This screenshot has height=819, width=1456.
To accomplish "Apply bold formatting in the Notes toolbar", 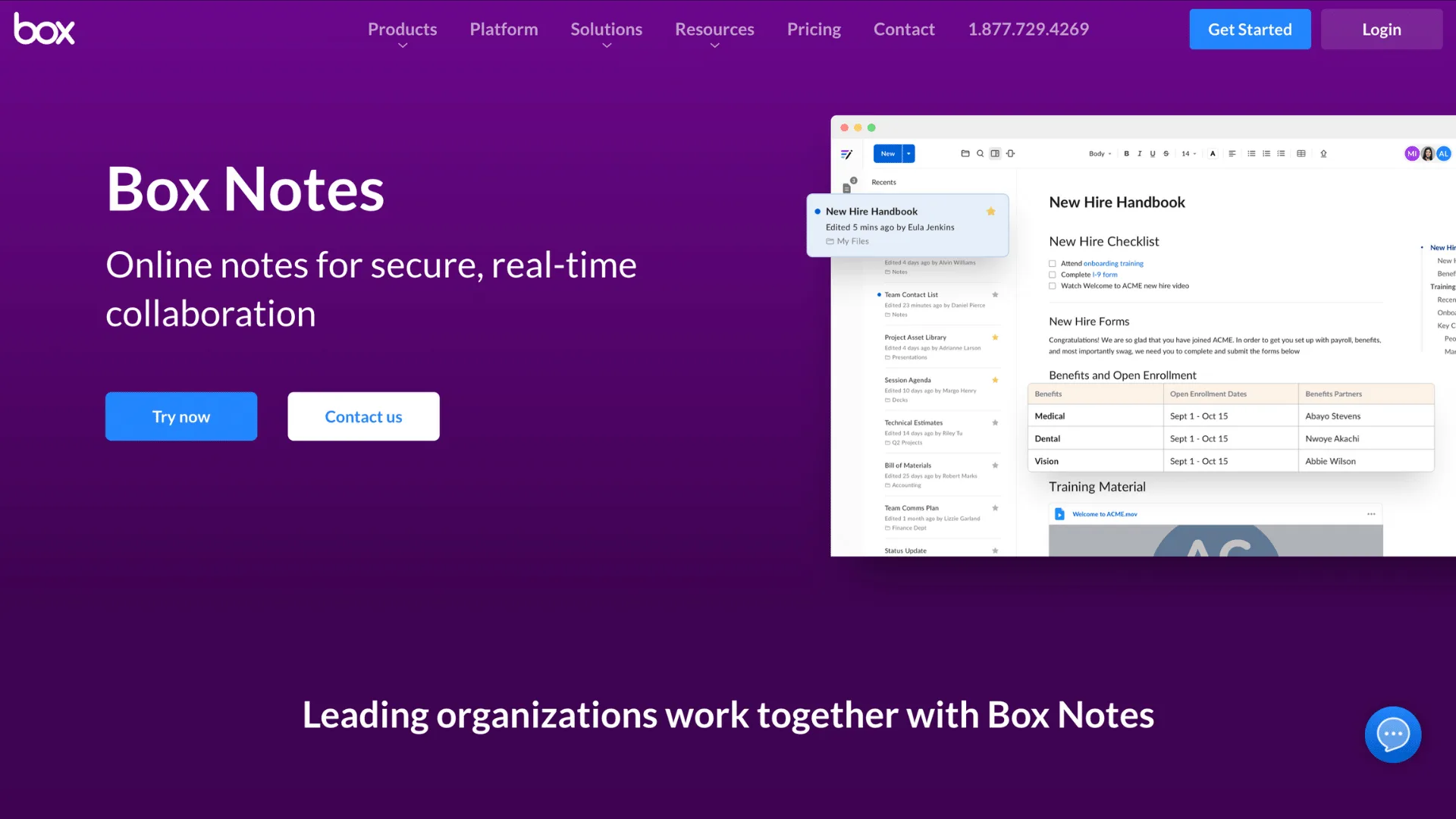I will 1127,153.
